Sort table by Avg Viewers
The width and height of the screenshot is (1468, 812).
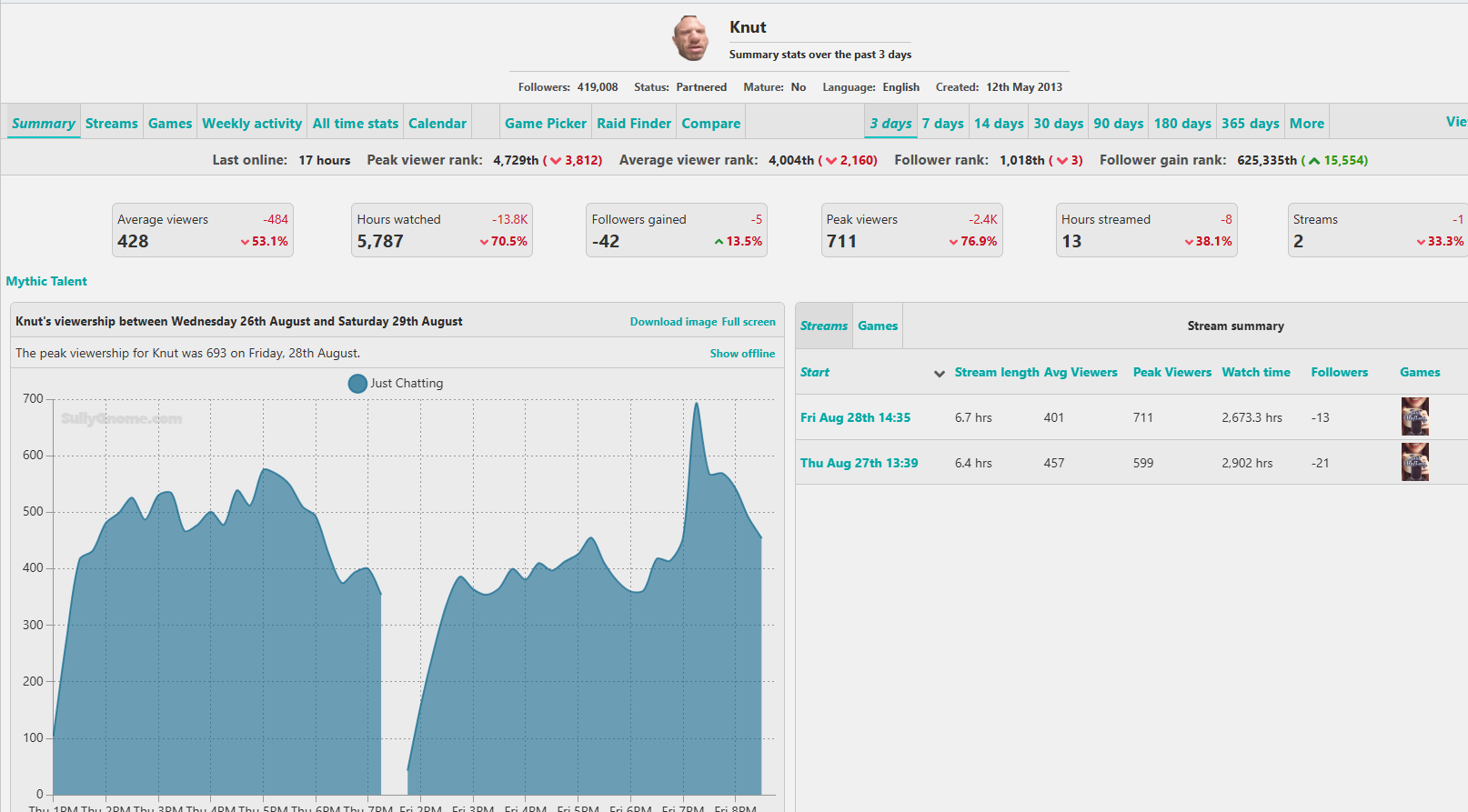(x=1081, y=373)
